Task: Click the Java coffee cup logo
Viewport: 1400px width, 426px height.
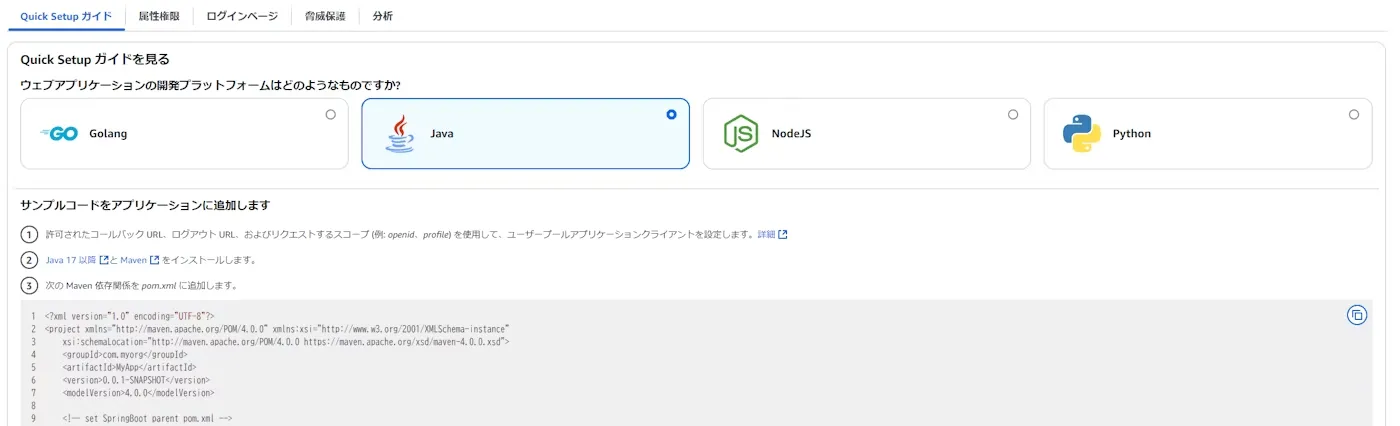Action: (400, 134)
